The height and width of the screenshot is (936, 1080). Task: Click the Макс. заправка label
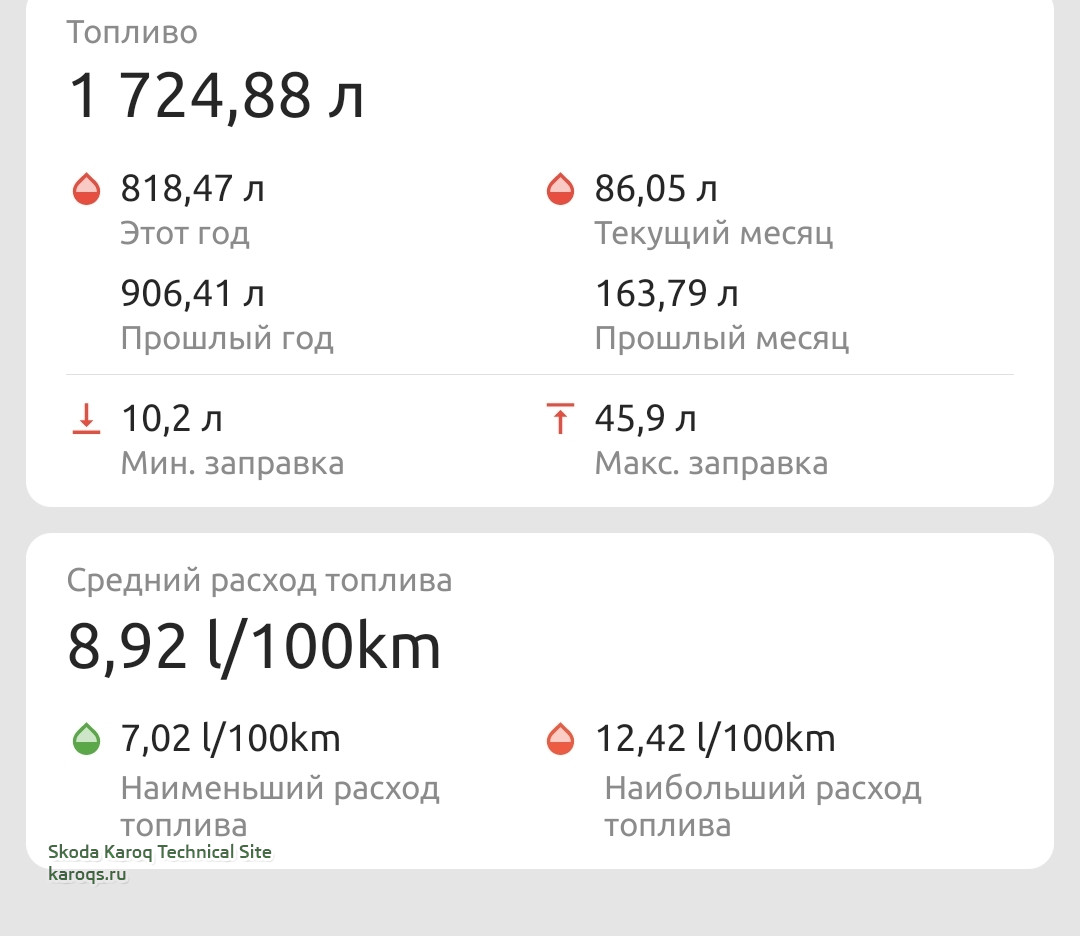(711, 463)
